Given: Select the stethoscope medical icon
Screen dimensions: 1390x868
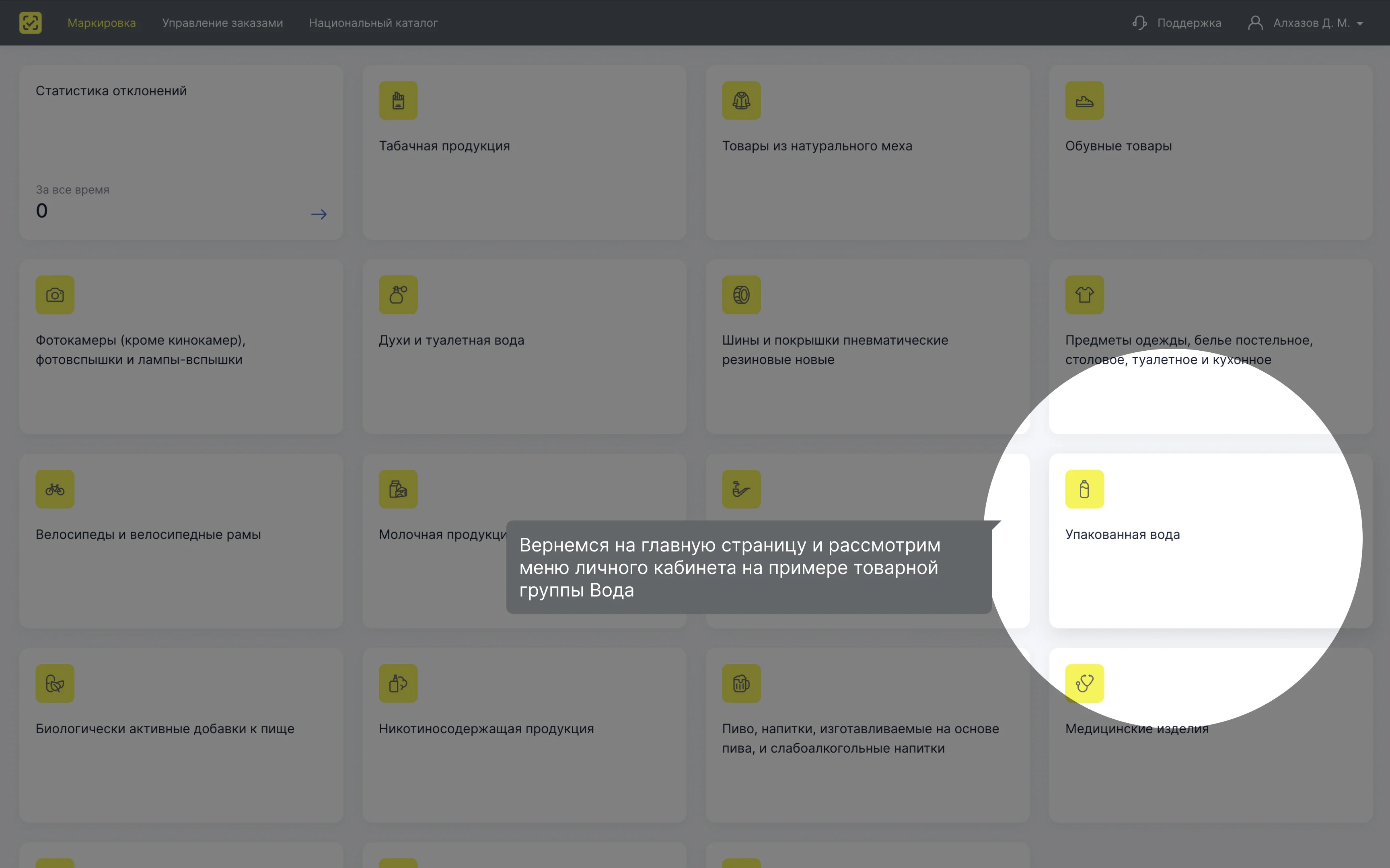Looking at the screenshot, I should tap(1085, 683).
